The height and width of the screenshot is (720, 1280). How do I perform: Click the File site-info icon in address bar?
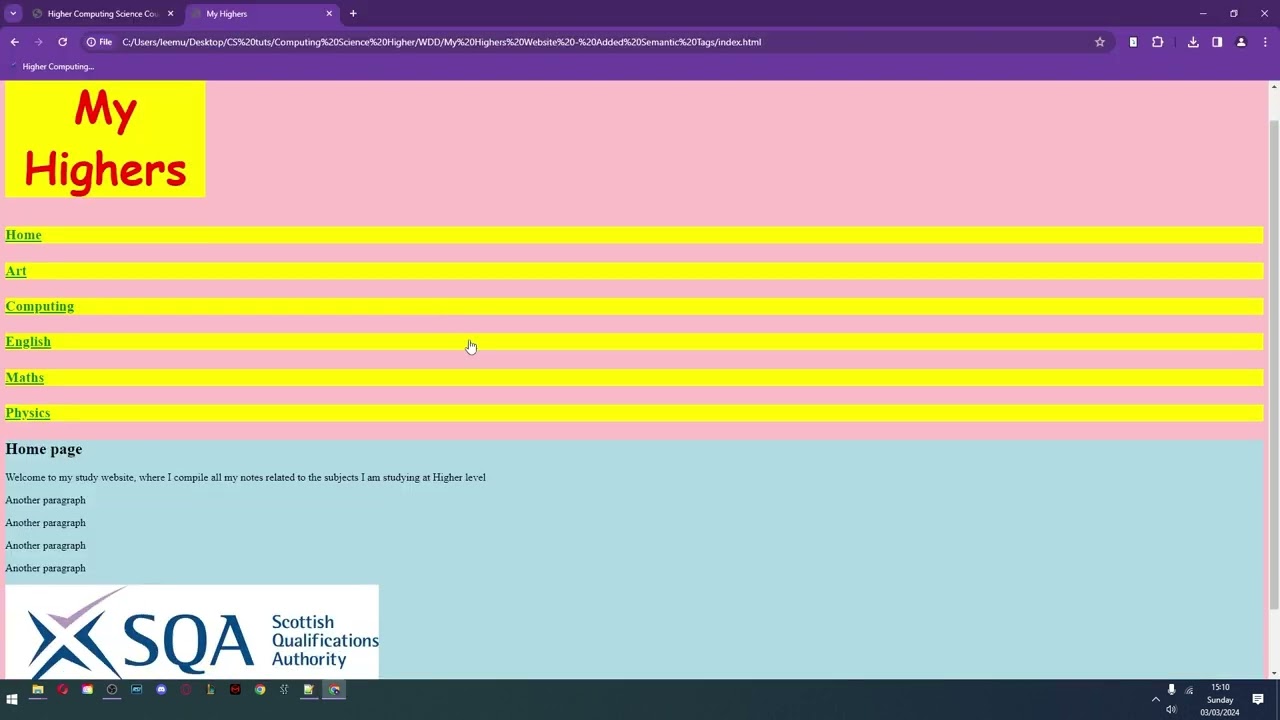click(x=99, y=42)
